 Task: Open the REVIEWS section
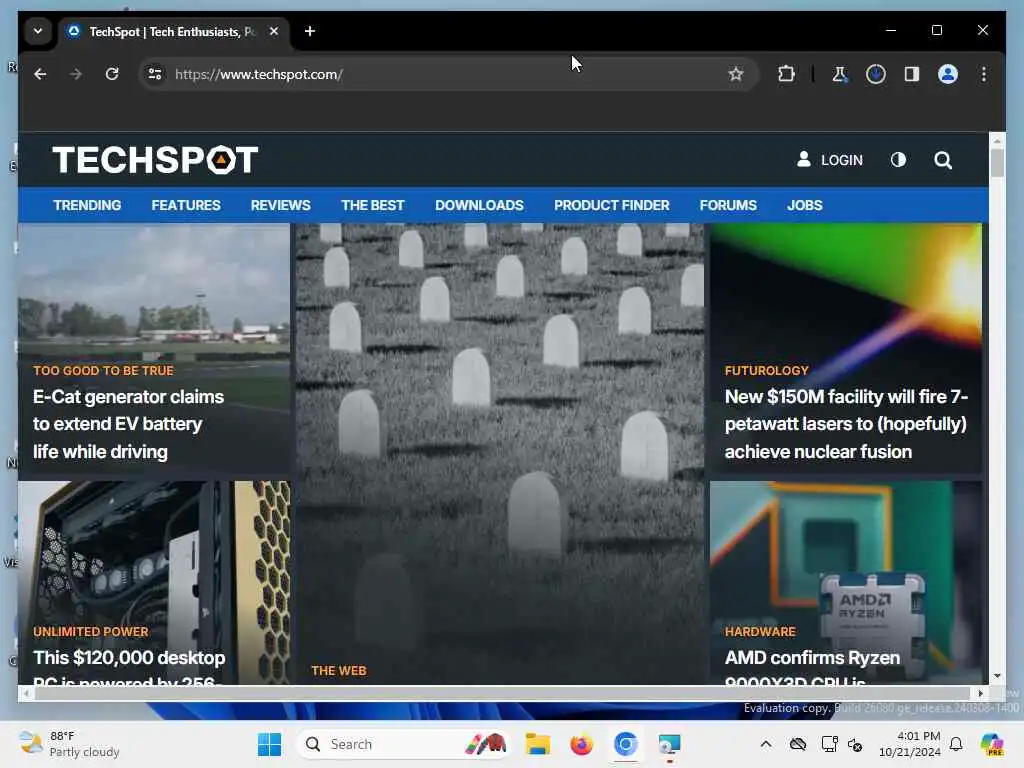[x=281, y=205]
